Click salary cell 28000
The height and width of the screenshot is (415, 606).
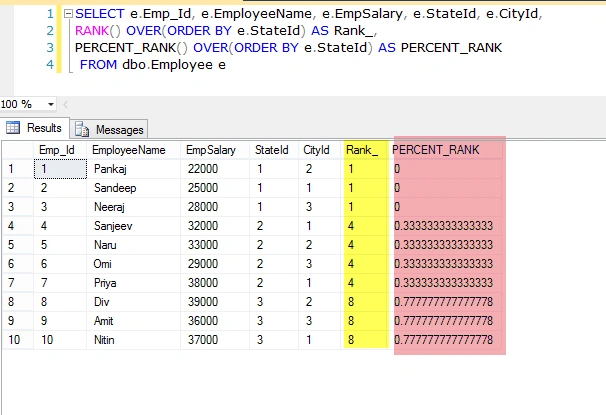(x=215, y=207)
